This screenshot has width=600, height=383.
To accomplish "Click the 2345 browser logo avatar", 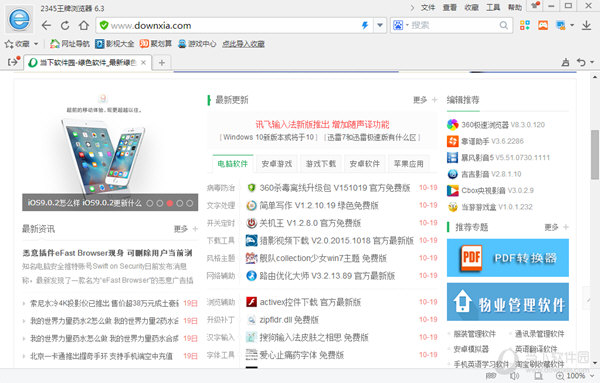I will pyautogui.click(x=19, y=19).
